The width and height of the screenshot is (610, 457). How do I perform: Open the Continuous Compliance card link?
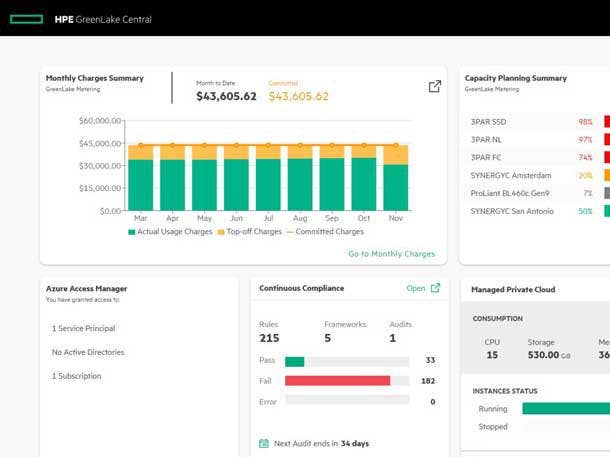(415, 288)
